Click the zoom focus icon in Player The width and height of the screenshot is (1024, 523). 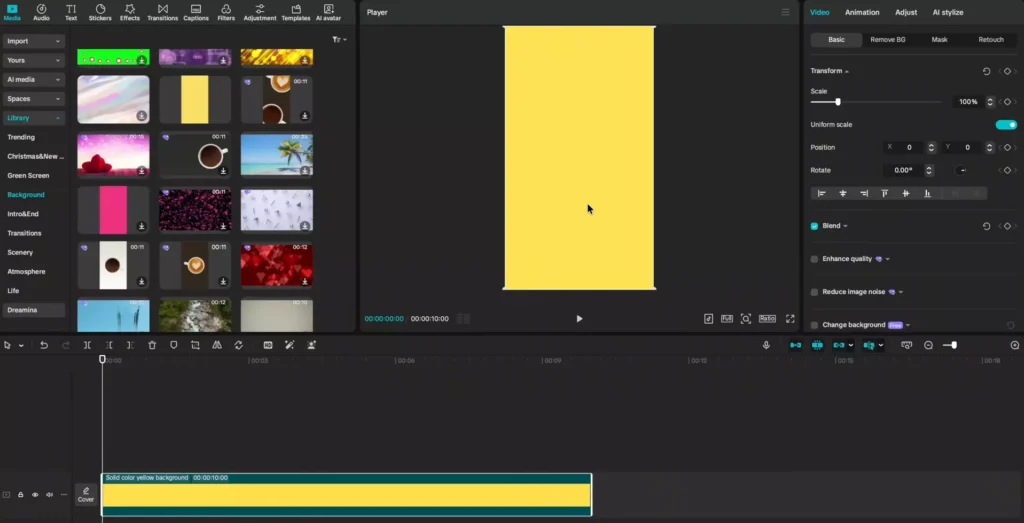pyautogui.click(x=746, y=319)
